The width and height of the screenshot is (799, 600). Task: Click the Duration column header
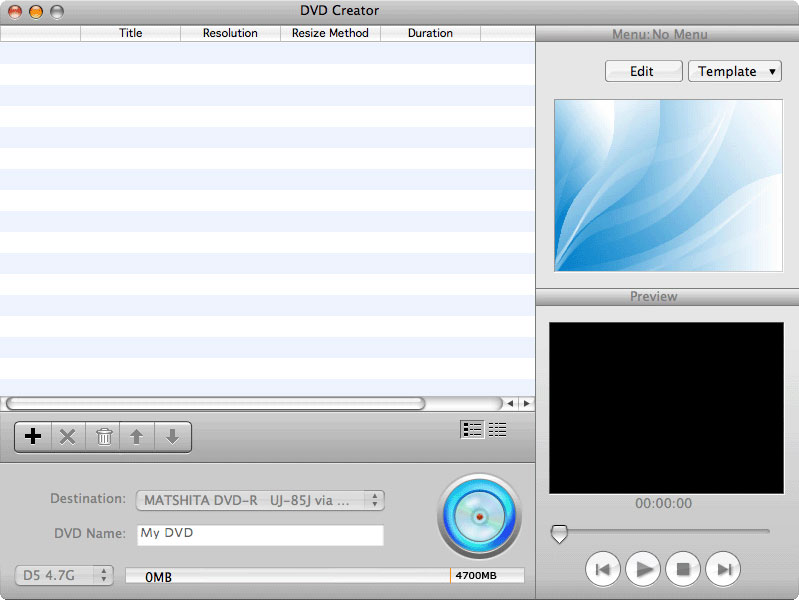pos(430,33)
